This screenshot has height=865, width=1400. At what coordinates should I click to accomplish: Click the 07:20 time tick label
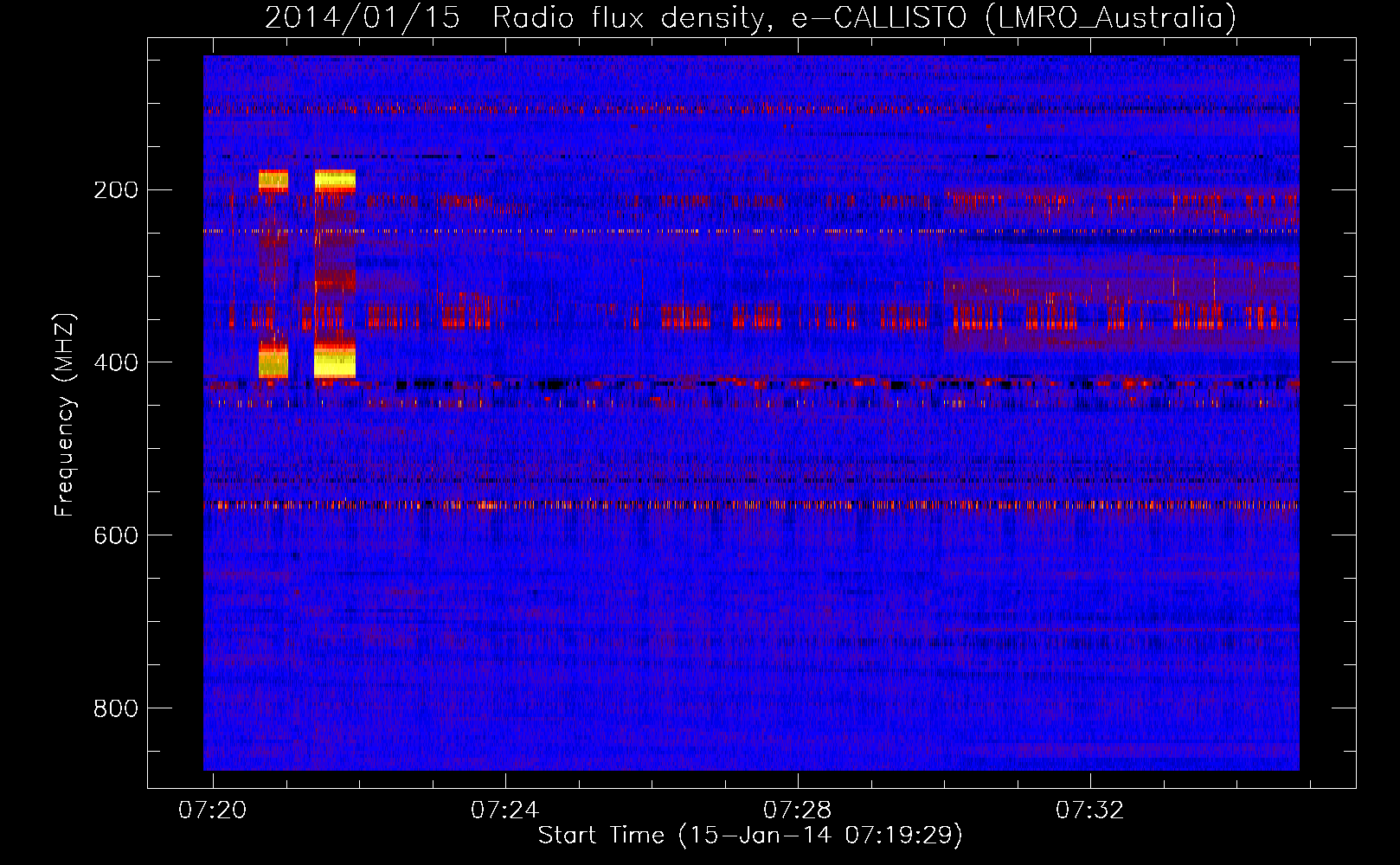click(213, 810)
